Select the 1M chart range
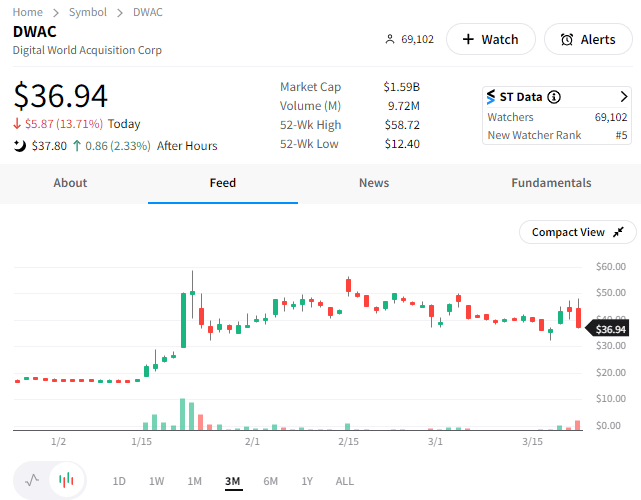This screenshot has height=500, width=641. point(194,481)
